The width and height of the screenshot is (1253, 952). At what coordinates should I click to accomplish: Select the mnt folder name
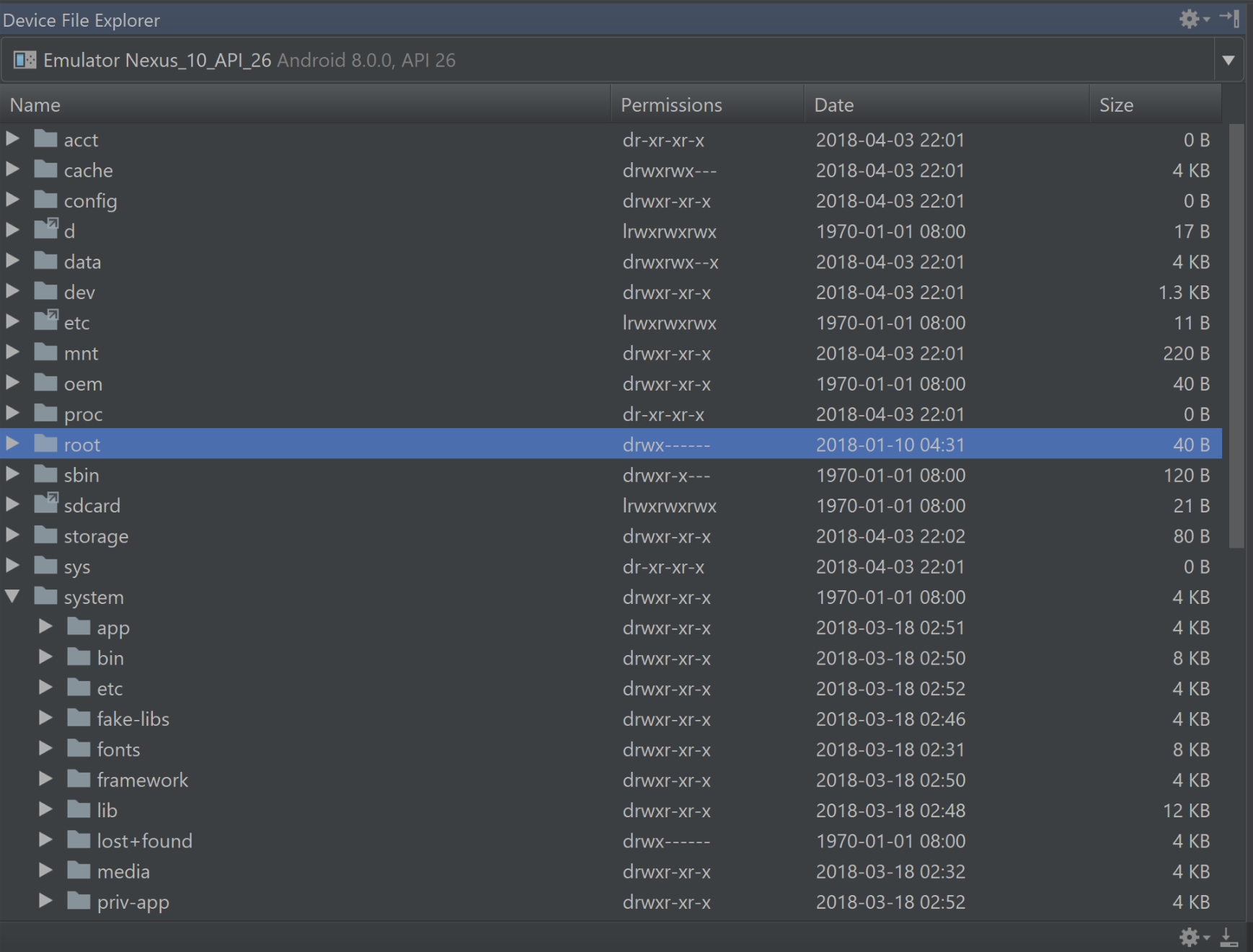(x=81, y=353)
